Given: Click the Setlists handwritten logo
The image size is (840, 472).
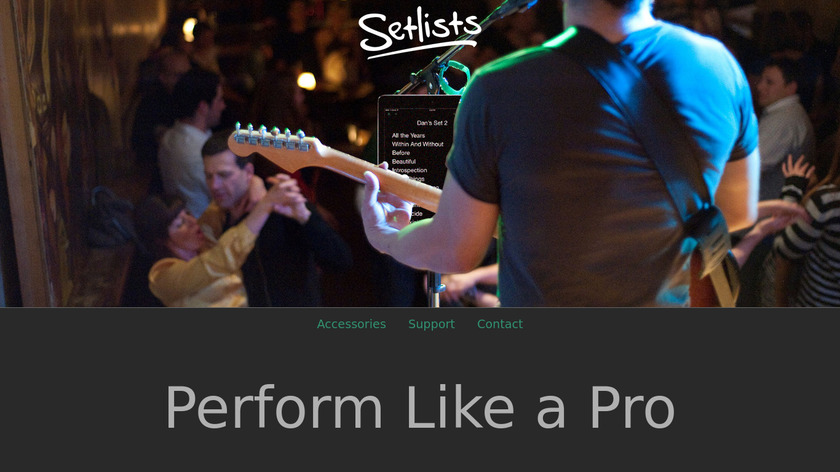Looking at the screenshot, I should (419, 32).
